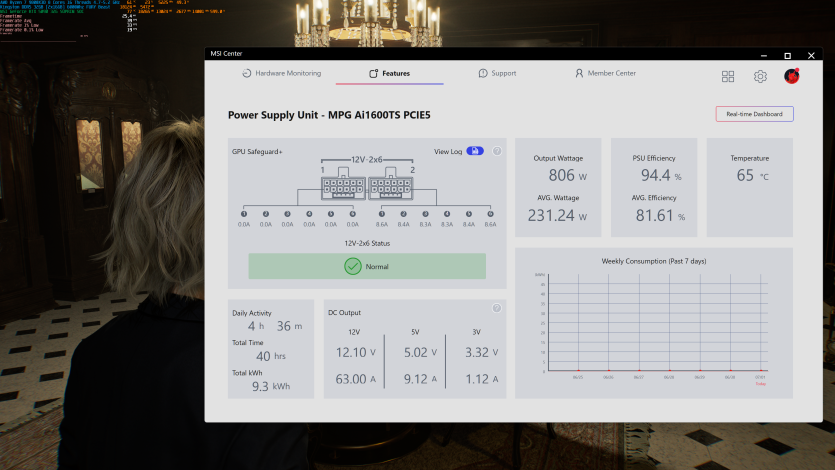
Task: Click the Total kWh 9.3 value
Action: tap(271, 386)
